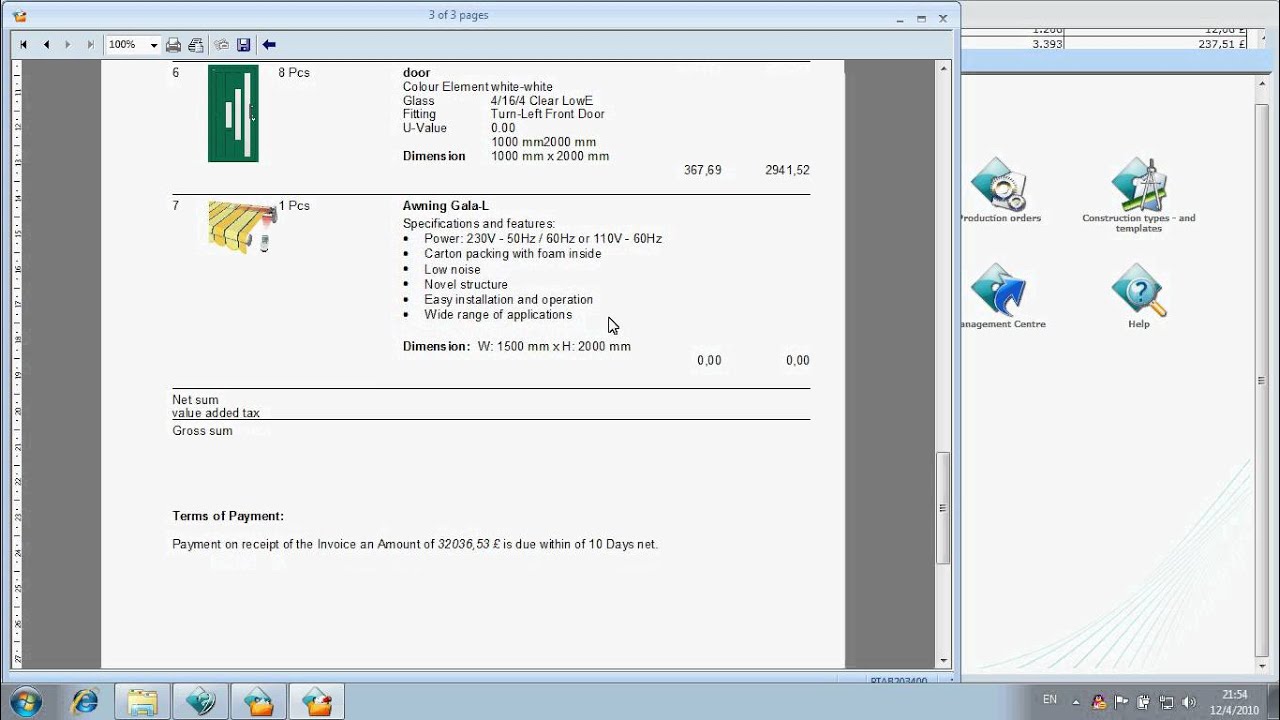Viewport: 1280px width, 720px height.
Task: Switch to first orange box taskbar app
Action: tap(259, 702)
